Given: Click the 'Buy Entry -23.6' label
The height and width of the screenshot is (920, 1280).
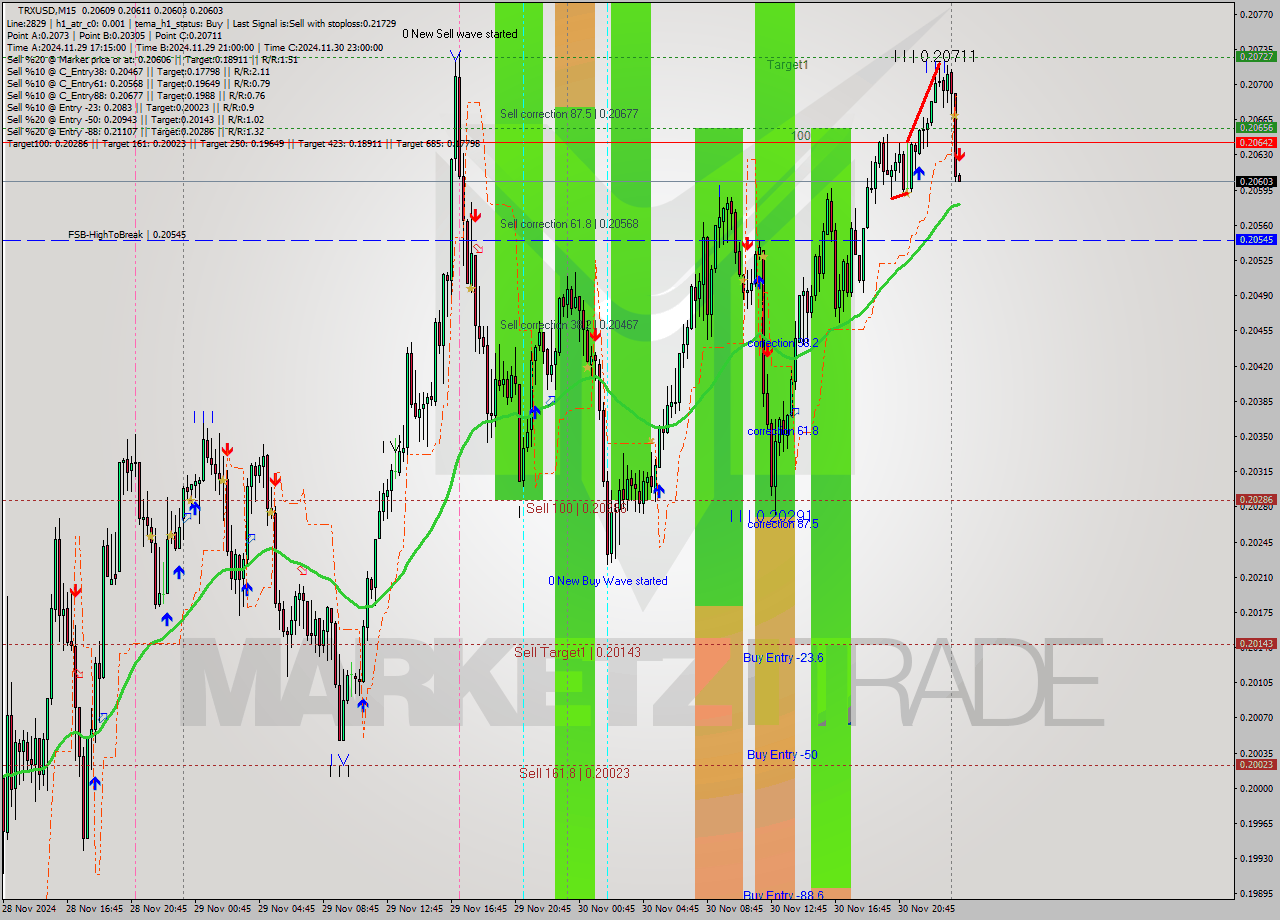Looking at the screenshot, I should pos(784,658).
